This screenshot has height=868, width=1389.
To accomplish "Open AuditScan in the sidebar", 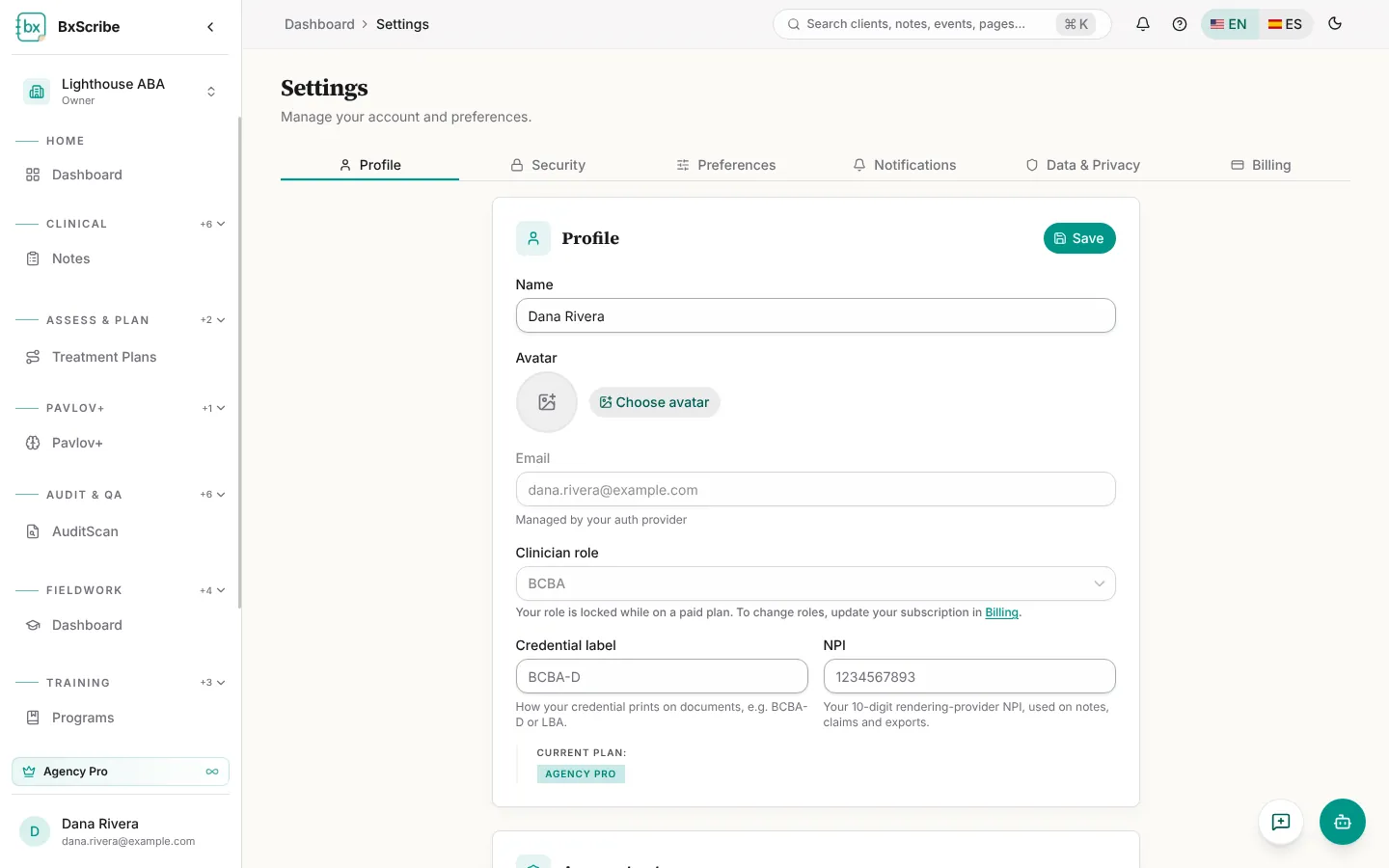I will (121, 531).
